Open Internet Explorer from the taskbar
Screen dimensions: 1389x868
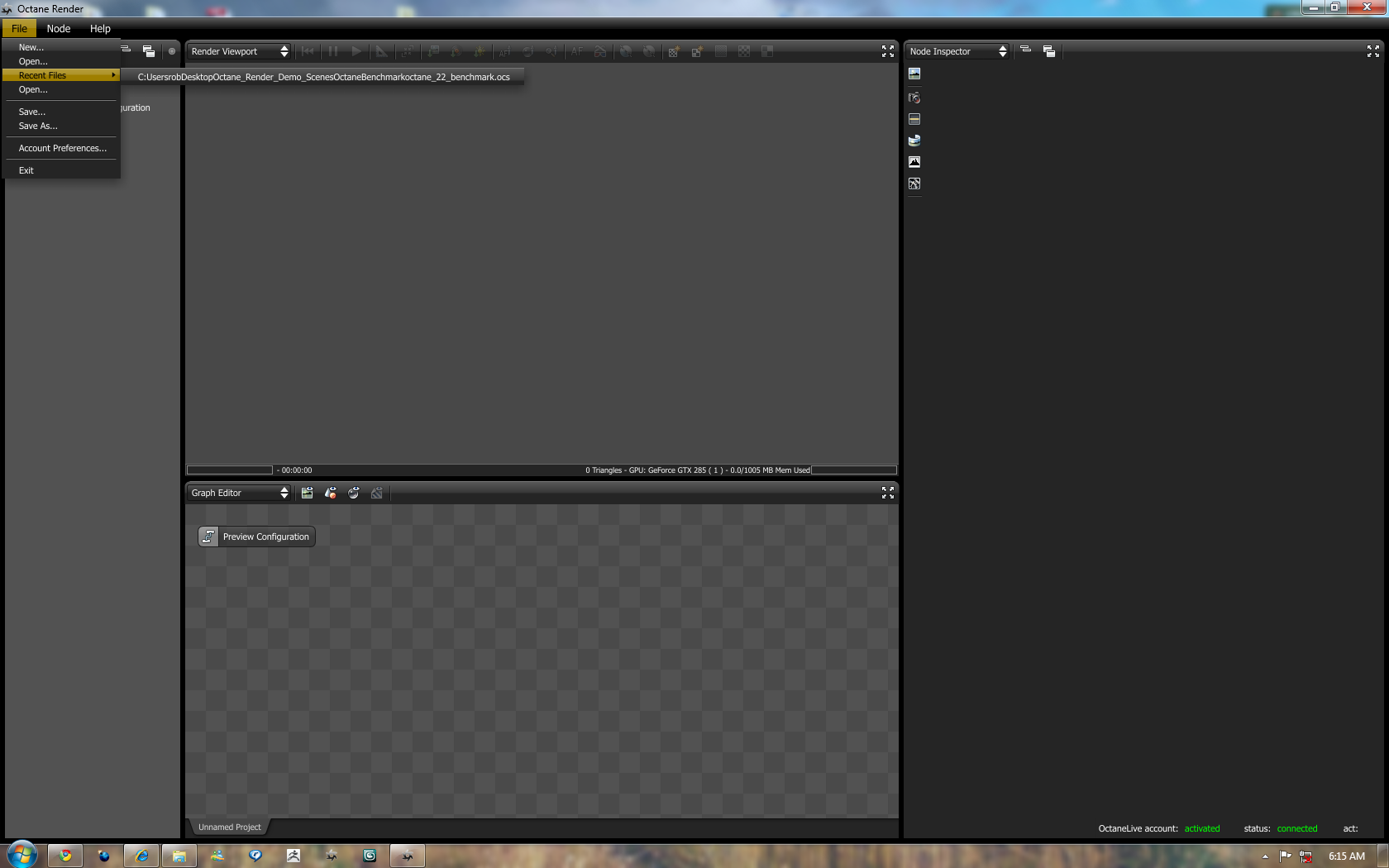pyautogui.click(x=141, y=856)
